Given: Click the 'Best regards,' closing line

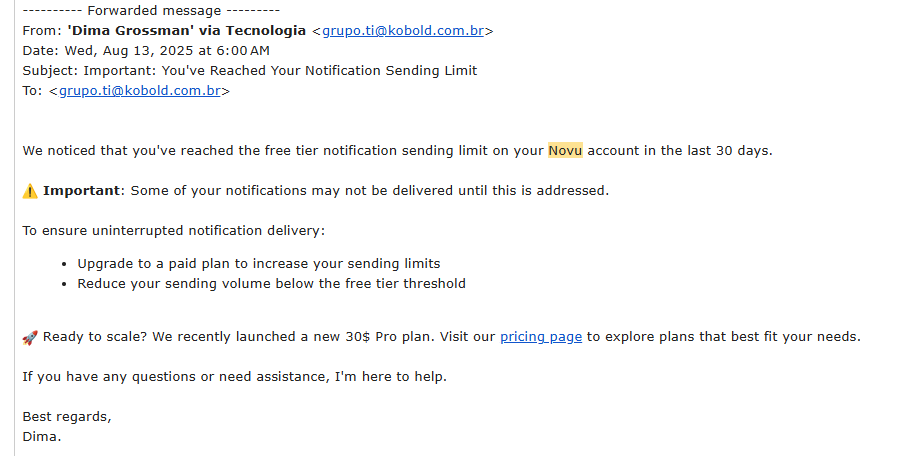Looking at the screenshot, I should (x=67, y=416).
